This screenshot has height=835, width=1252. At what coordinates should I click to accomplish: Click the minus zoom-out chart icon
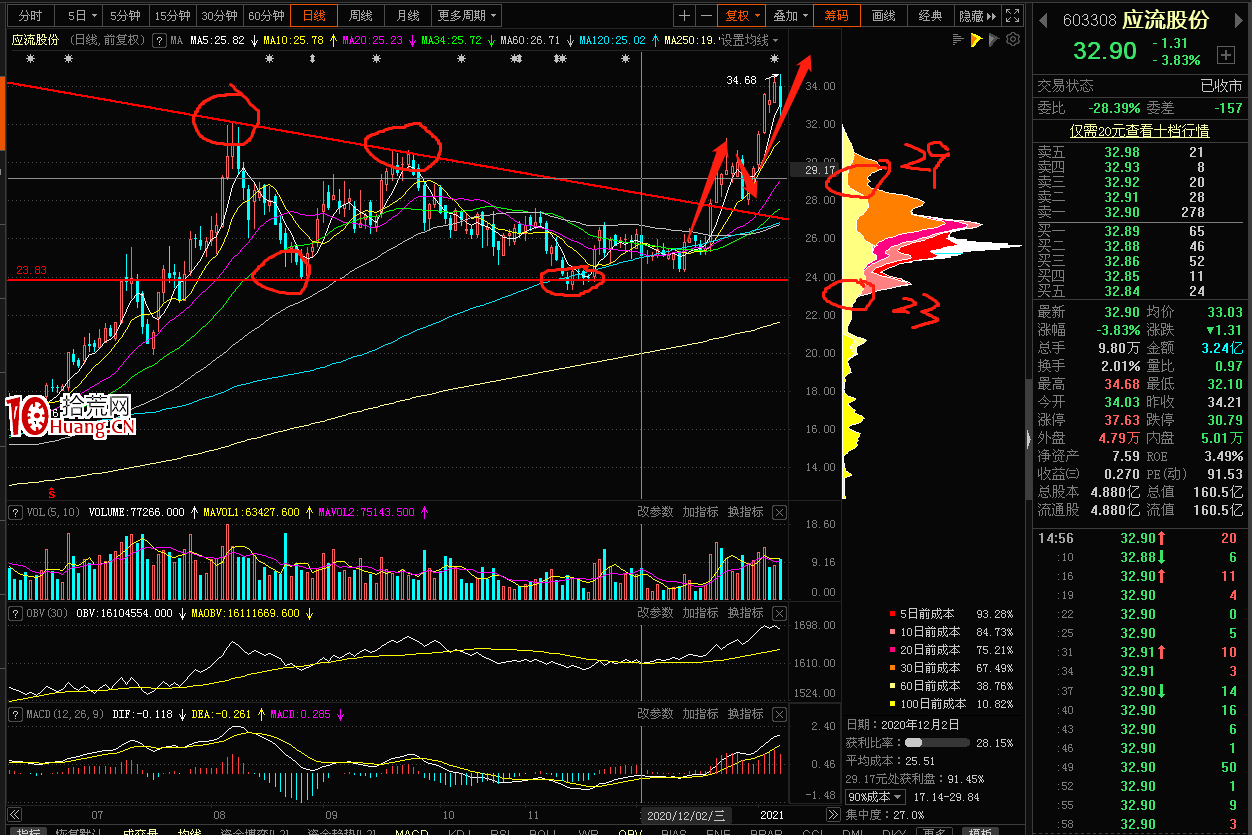(706, 16)
